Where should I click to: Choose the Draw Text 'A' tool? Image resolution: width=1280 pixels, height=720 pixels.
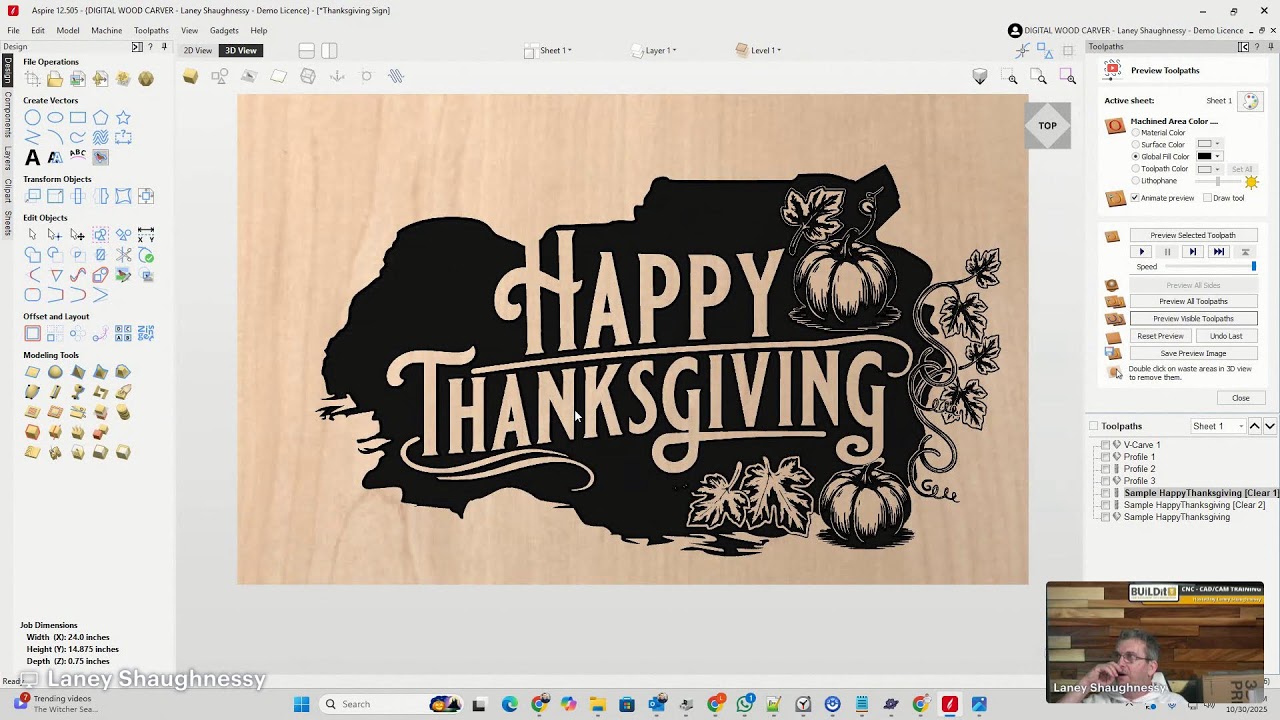pyautogui.click(x=33, y=157)
